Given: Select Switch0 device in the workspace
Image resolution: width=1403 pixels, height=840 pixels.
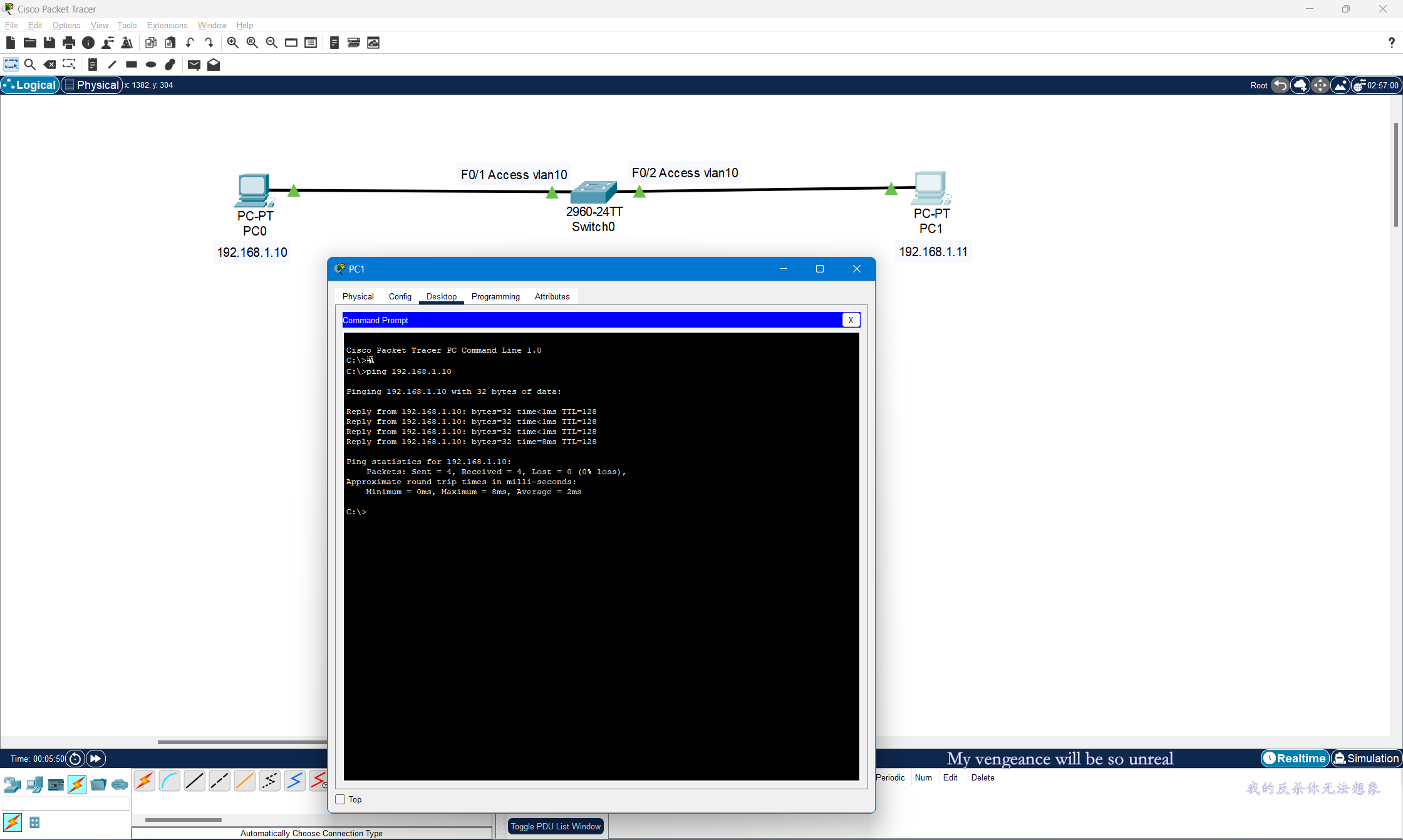Looking at the screenshot, I should (593, 192).
